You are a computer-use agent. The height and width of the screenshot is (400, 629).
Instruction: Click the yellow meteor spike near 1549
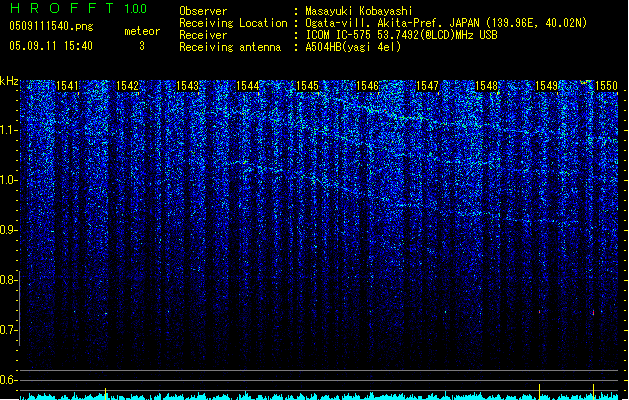pos(540,392)
